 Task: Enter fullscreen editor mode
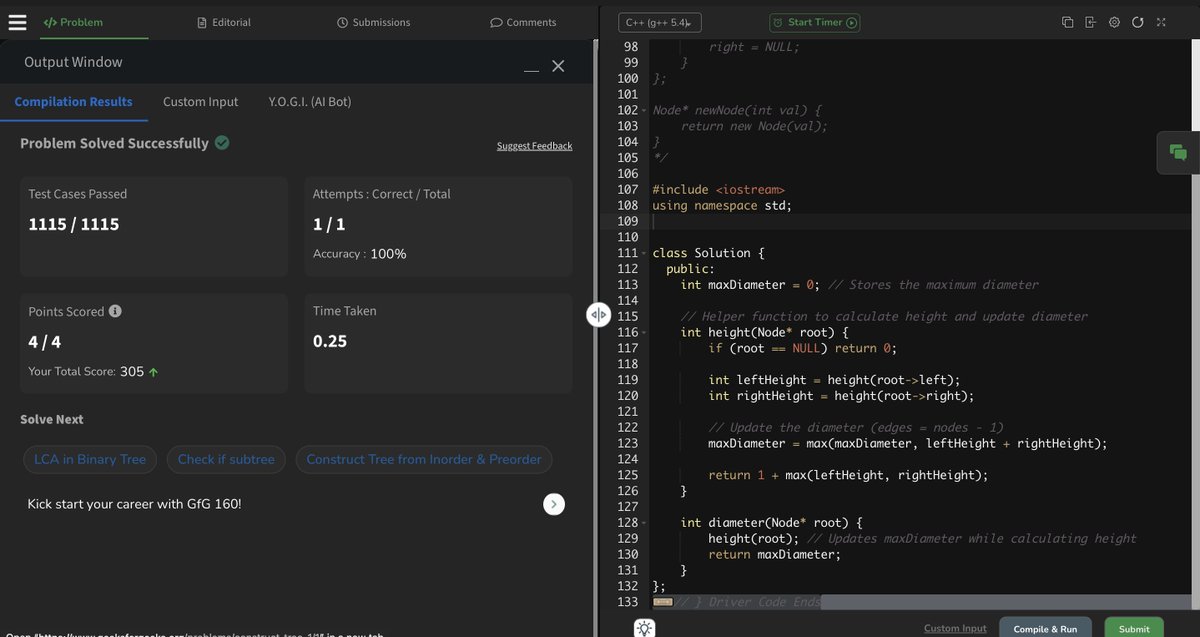(1161, 22)
